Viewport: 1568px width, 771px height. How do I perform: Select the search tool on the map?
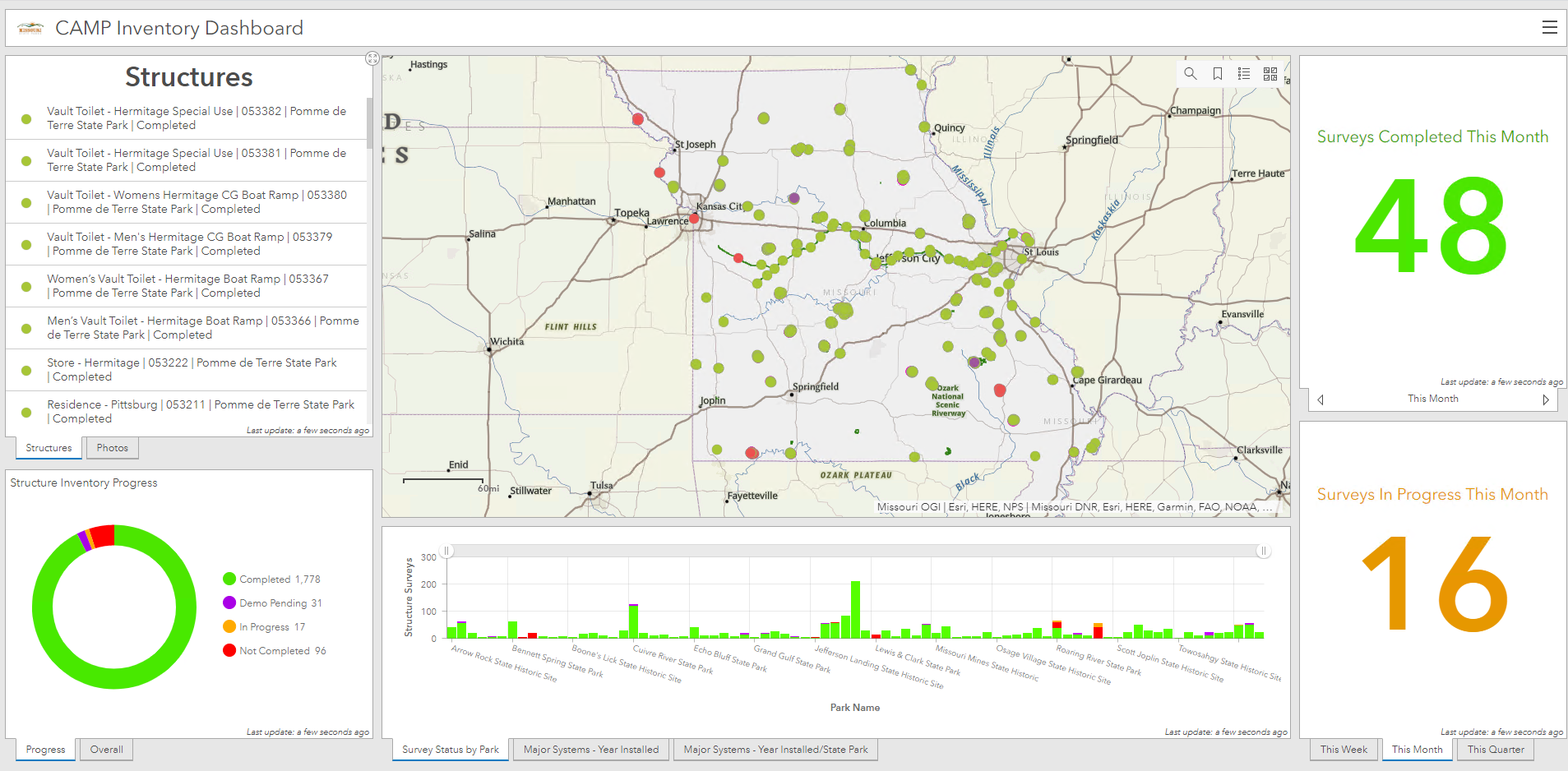[1190, 73]
